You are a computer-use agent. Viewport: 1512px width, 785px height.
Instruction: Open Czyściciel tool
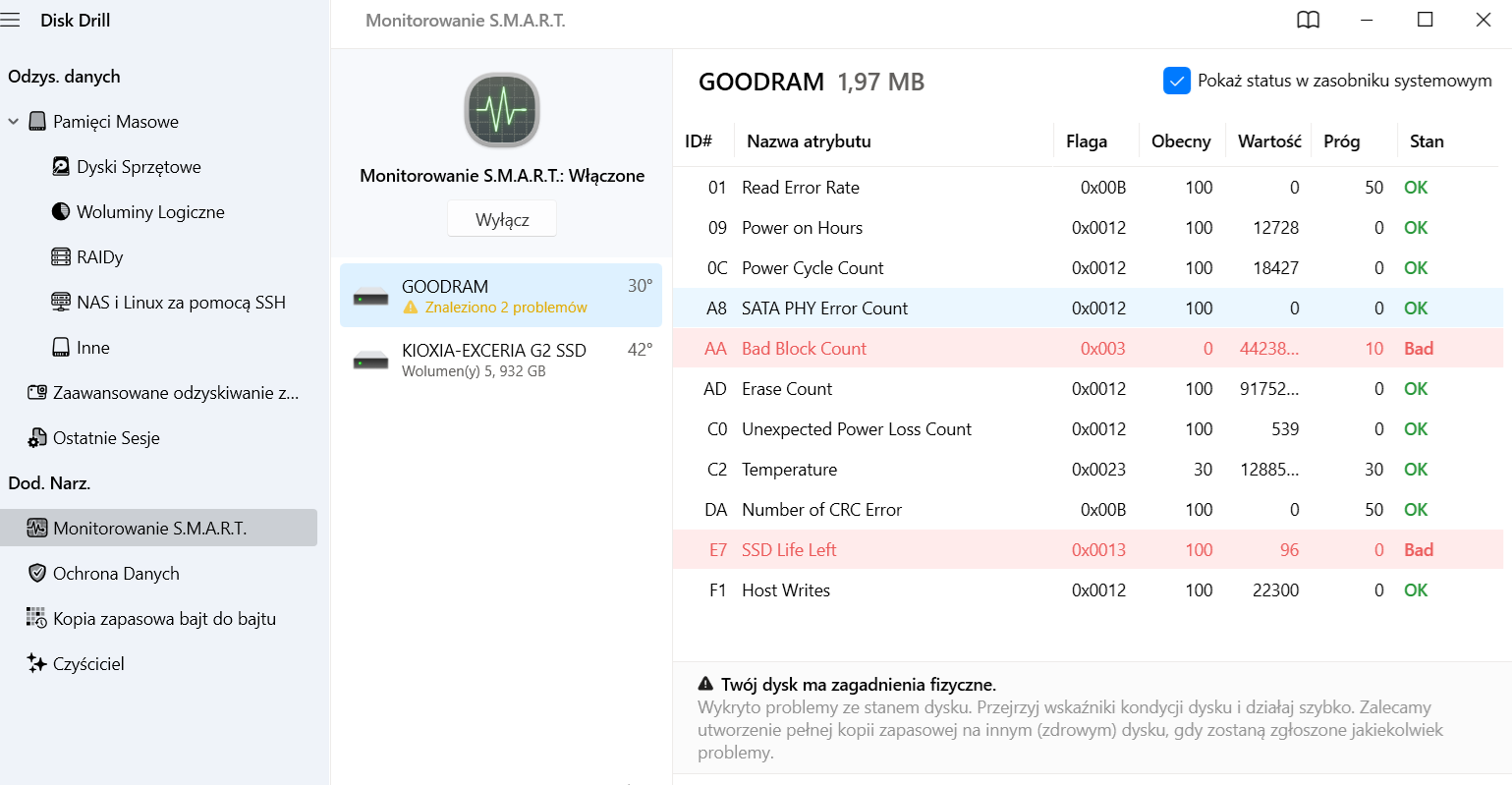(88, 664)
